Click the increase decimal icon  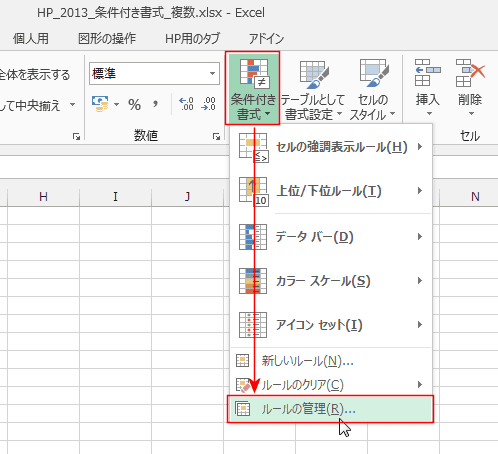coord(186,104)
